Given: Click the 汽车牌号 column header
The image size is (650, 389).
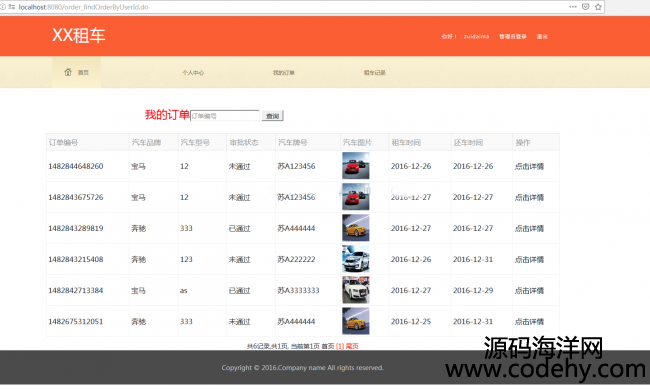Looking at the screenshot, I should click(293, 143).
